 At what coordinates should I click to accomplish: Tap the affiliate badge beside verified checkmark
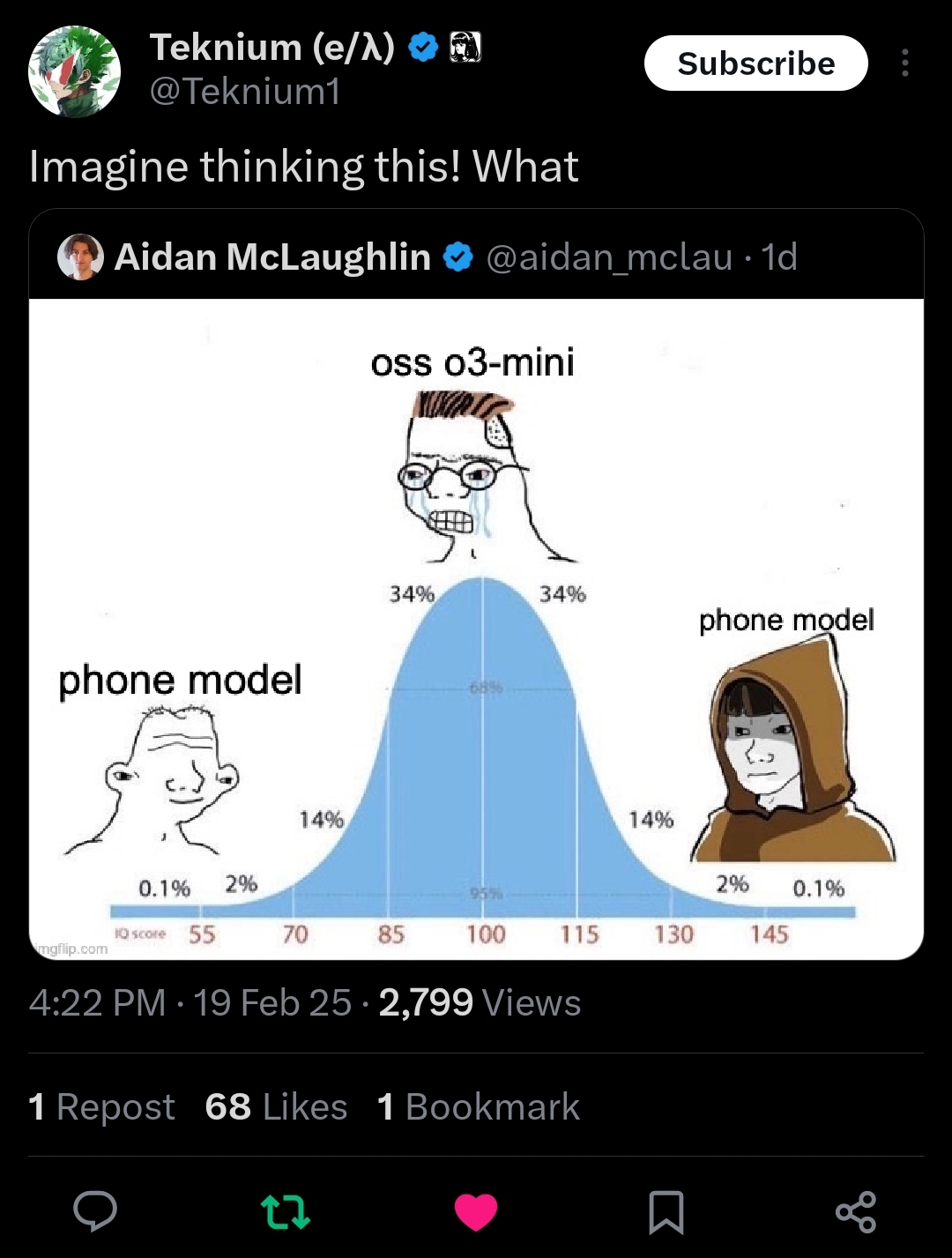tap(465, 48)
